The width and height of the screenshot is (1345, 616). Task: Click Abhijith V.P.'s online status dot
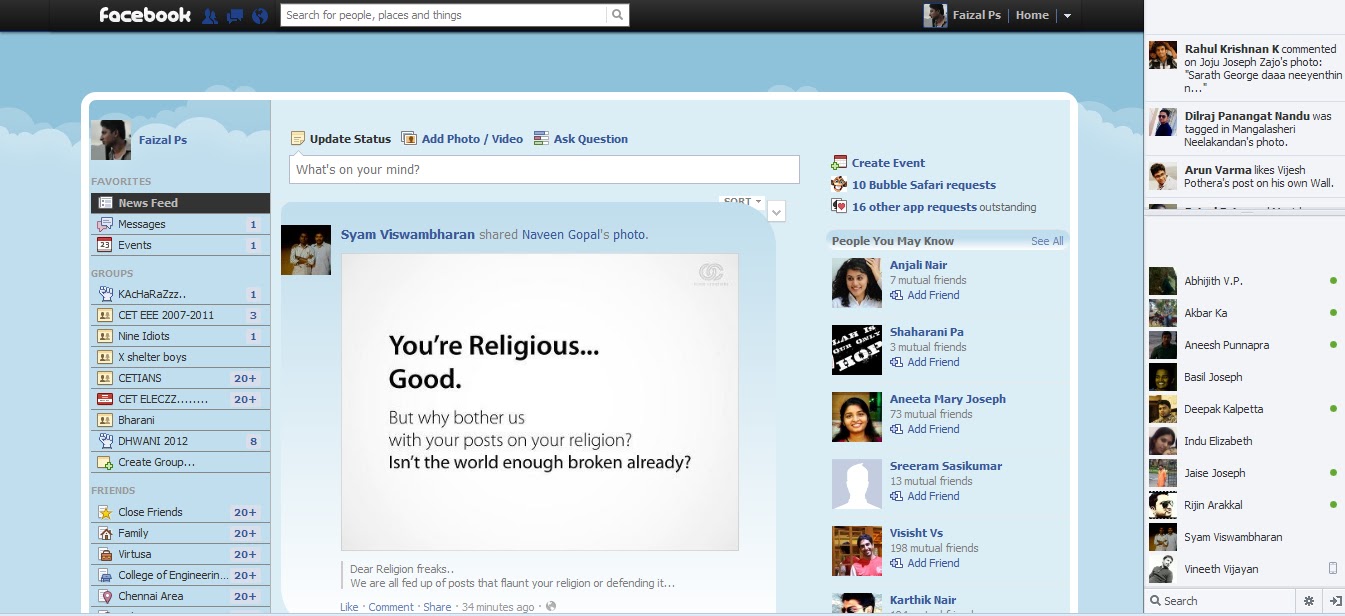(x=1331, y=281)
